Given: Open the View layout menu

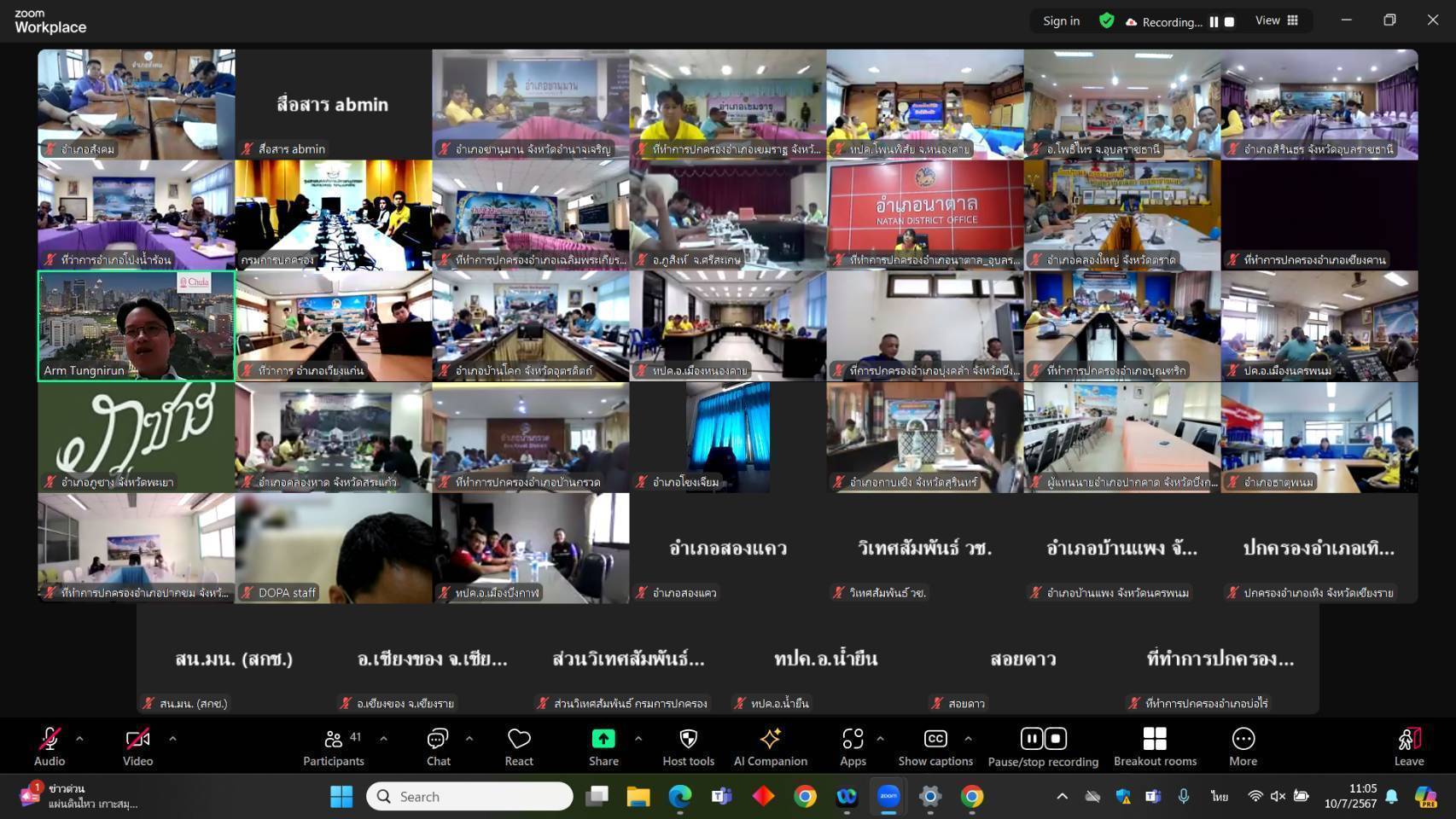Looking at the screenshot, I should coord(1277,20).
